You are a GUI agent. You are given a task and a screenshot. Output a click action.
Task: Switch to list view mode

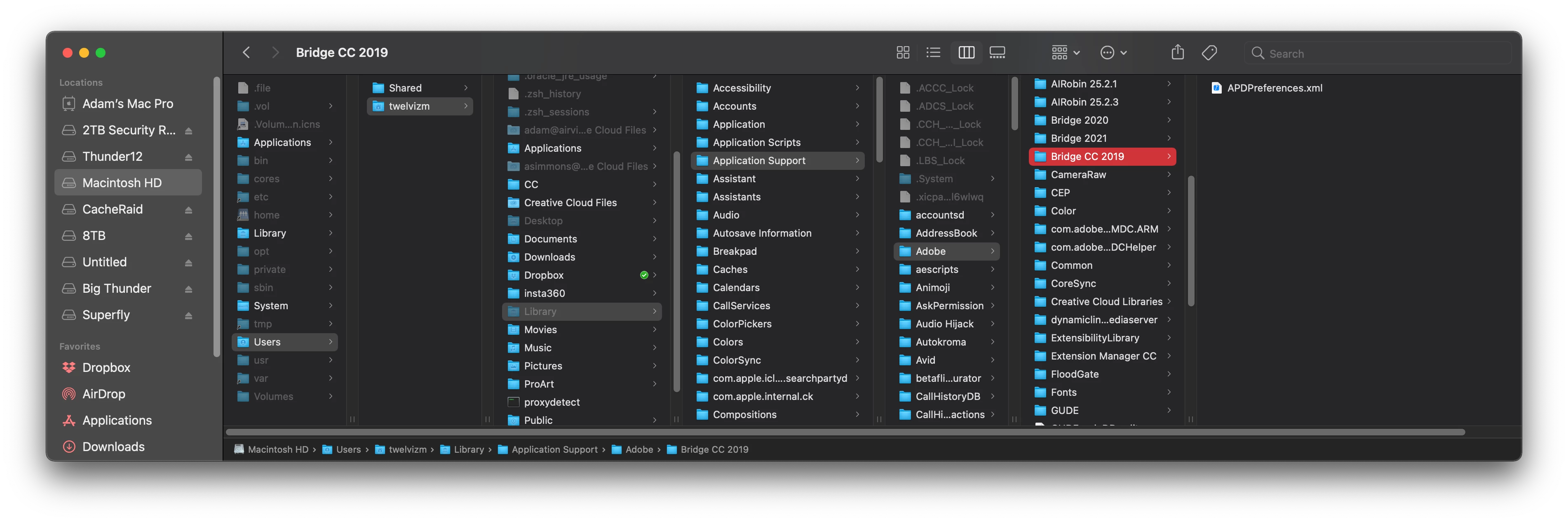click(x=933, y=53)
